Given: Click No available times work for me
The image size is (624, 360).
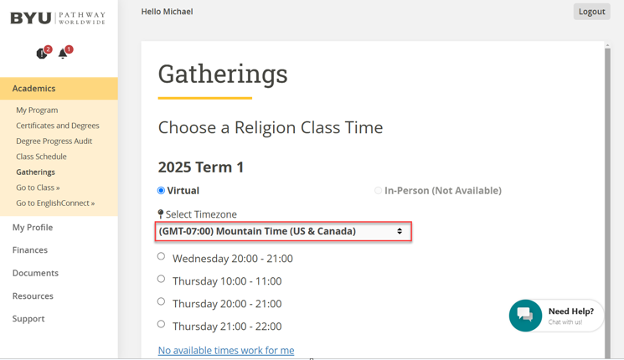Looking at the screenshot, I should [x=226, y=350].
